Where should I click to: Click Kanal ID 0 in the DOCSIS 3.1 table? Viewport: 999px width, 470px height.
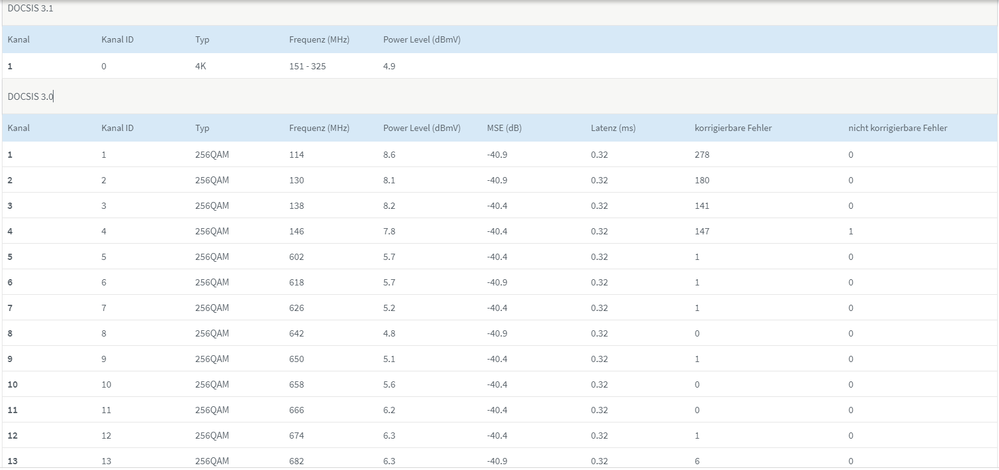(104, 66)
